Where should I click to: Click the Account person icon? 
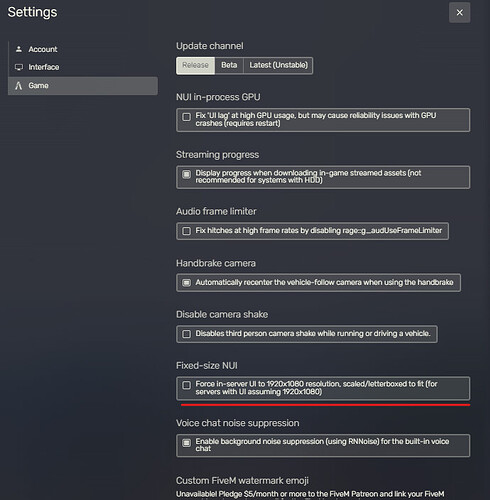coord(19,49)
